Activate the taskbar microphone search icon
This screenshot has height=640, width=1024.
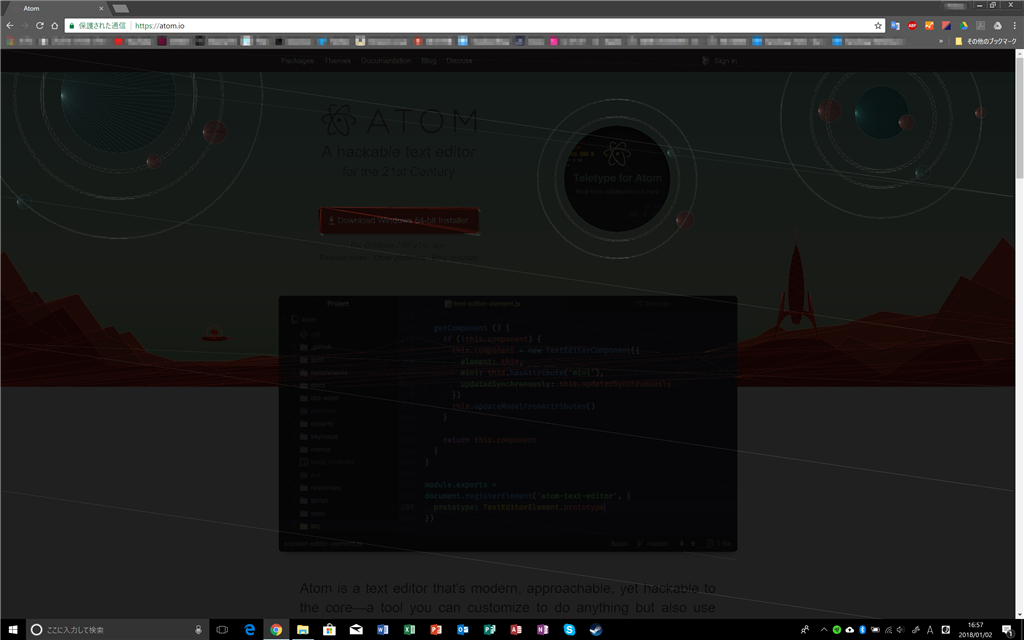[199, 630]
